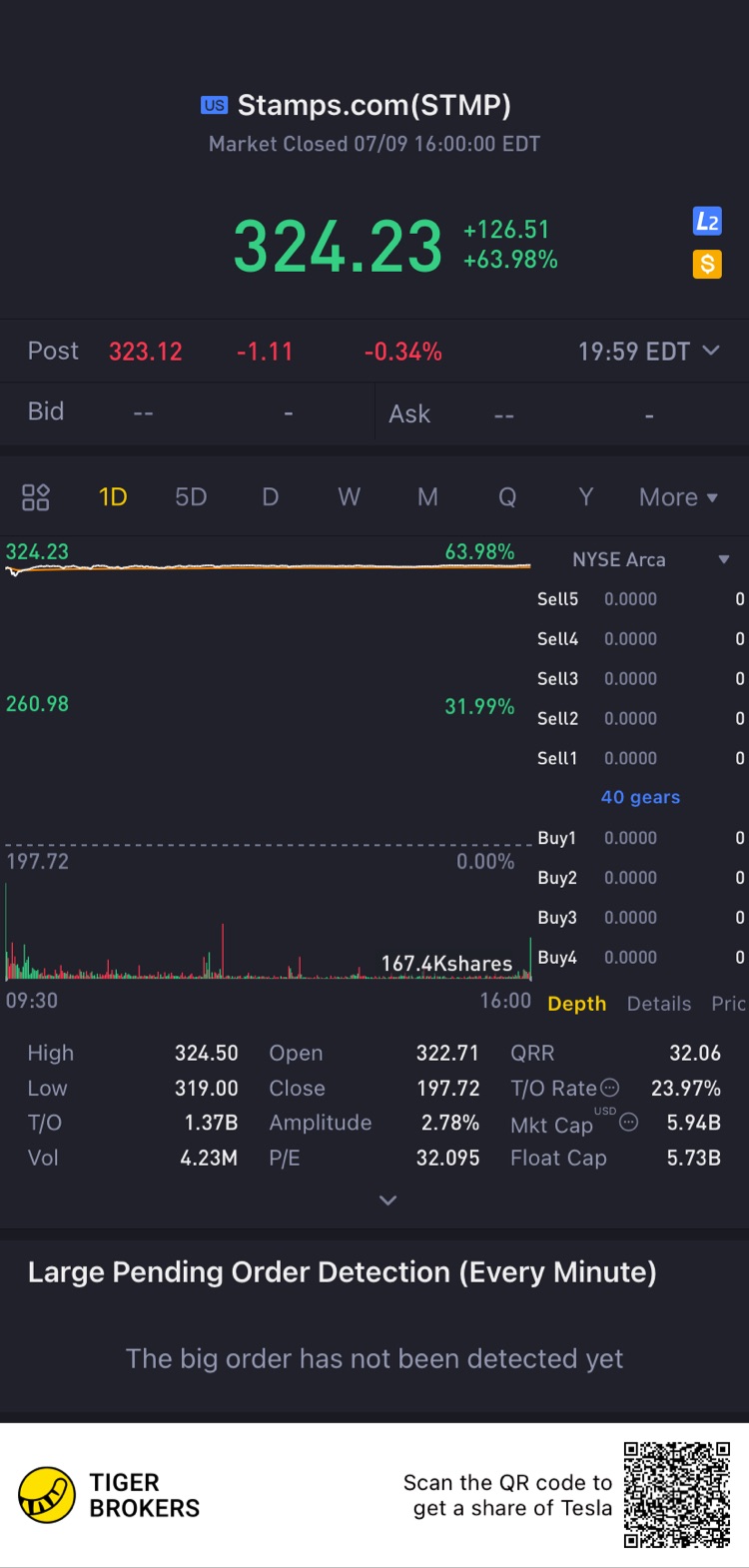Tap the Tiger Brokers logo

pyautogui.click(x=47, y=1495)
